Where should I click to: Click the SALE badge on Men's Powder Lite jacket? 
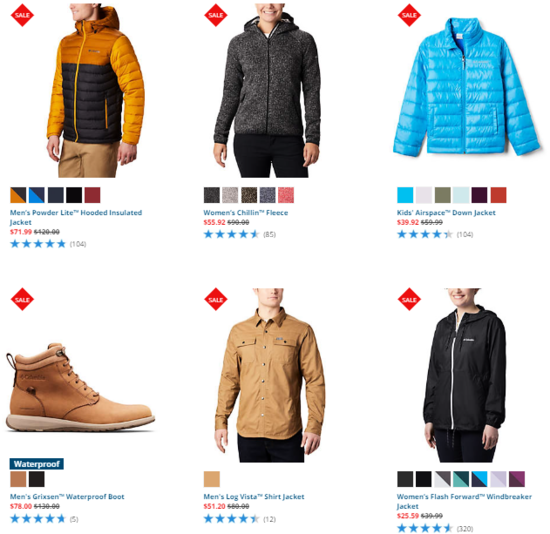(22, 15)
